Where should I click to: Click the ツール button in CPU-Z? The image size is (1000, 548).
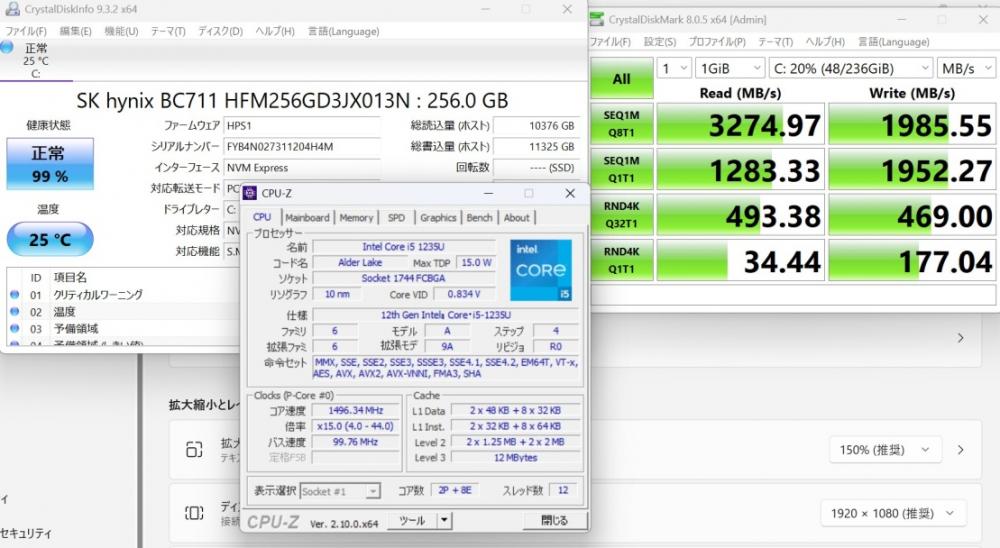pyautogui.click(x=412, y=521)
